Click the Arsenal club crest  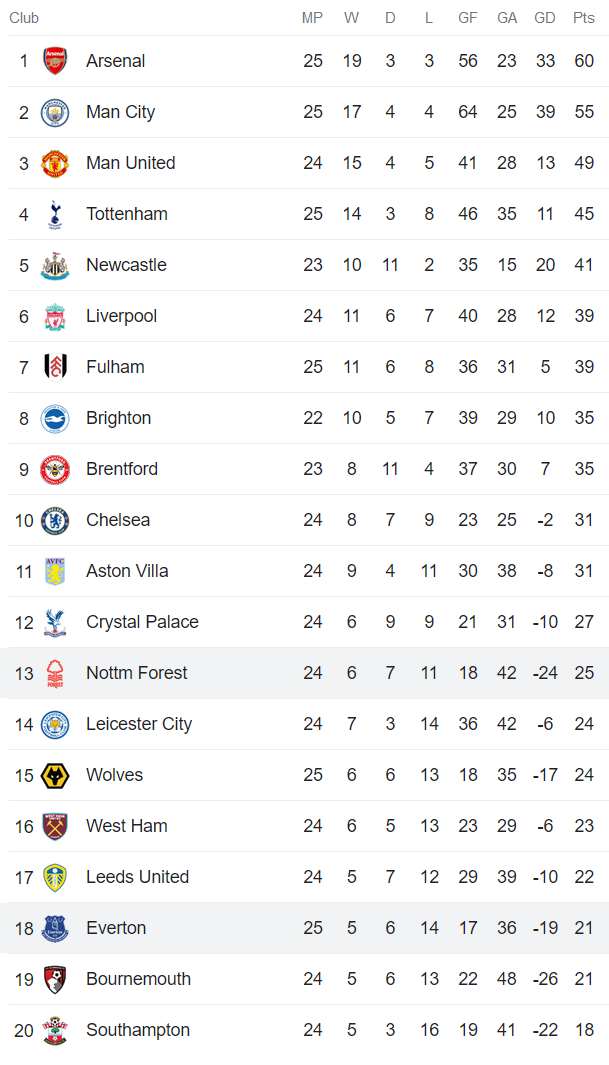(55, 61)
